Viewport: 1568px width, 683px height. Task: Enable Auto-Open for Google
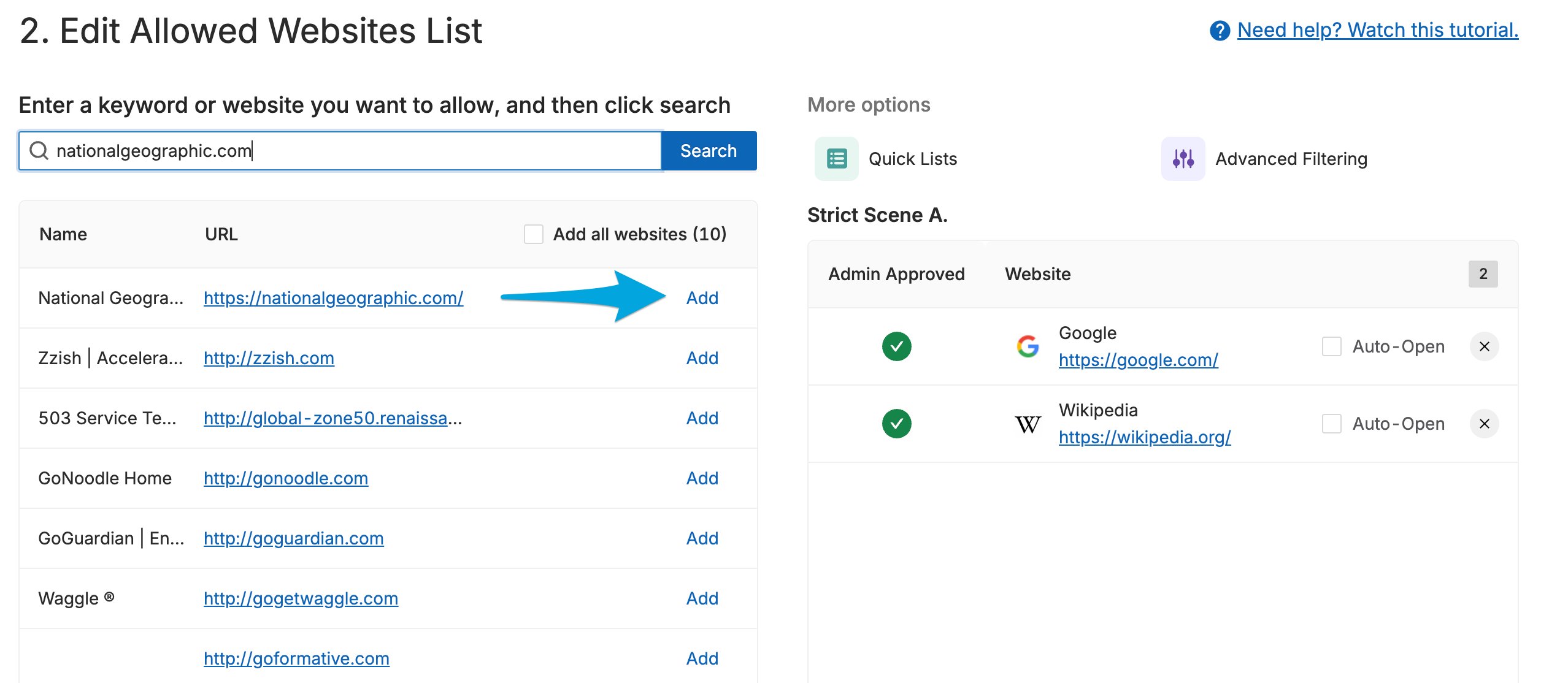click(1331, 346)
